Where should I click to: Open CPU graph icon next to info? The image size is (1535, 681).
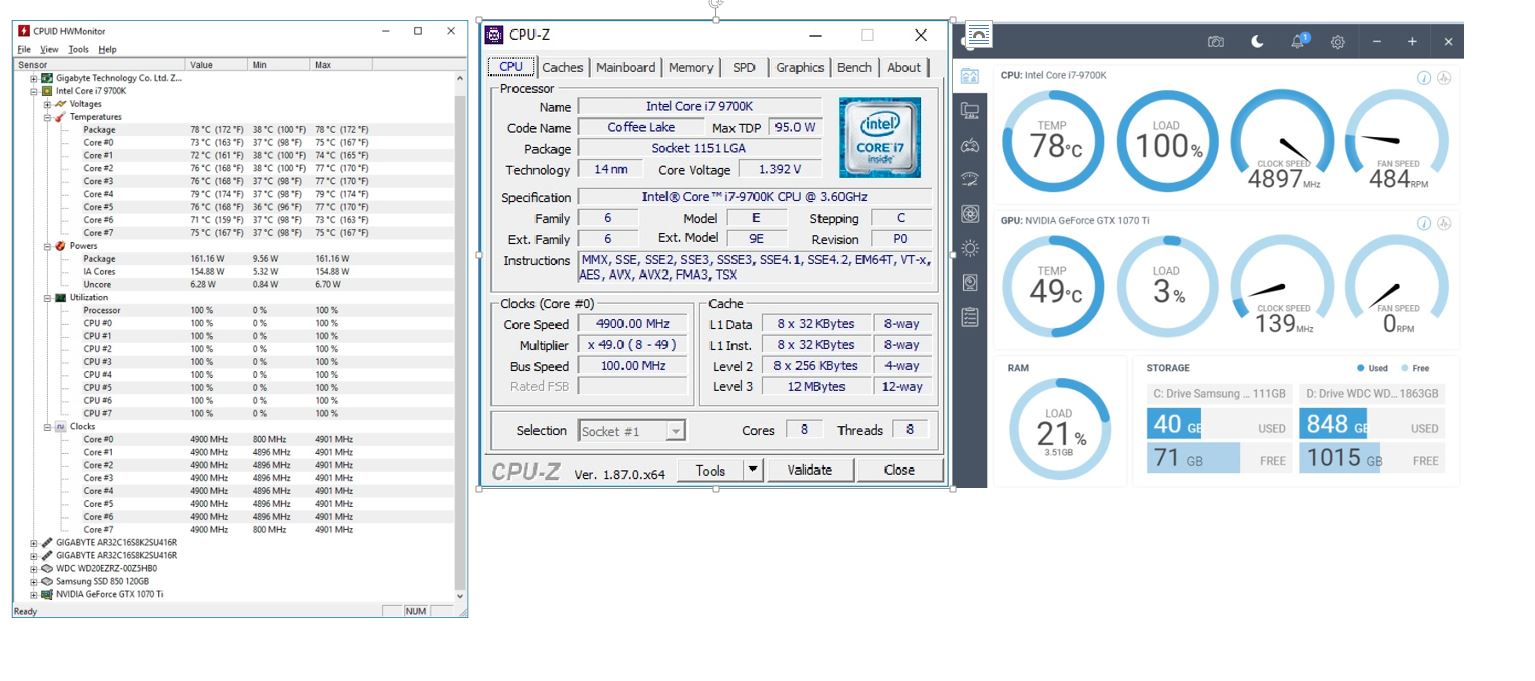click(x=1444, y=78)
